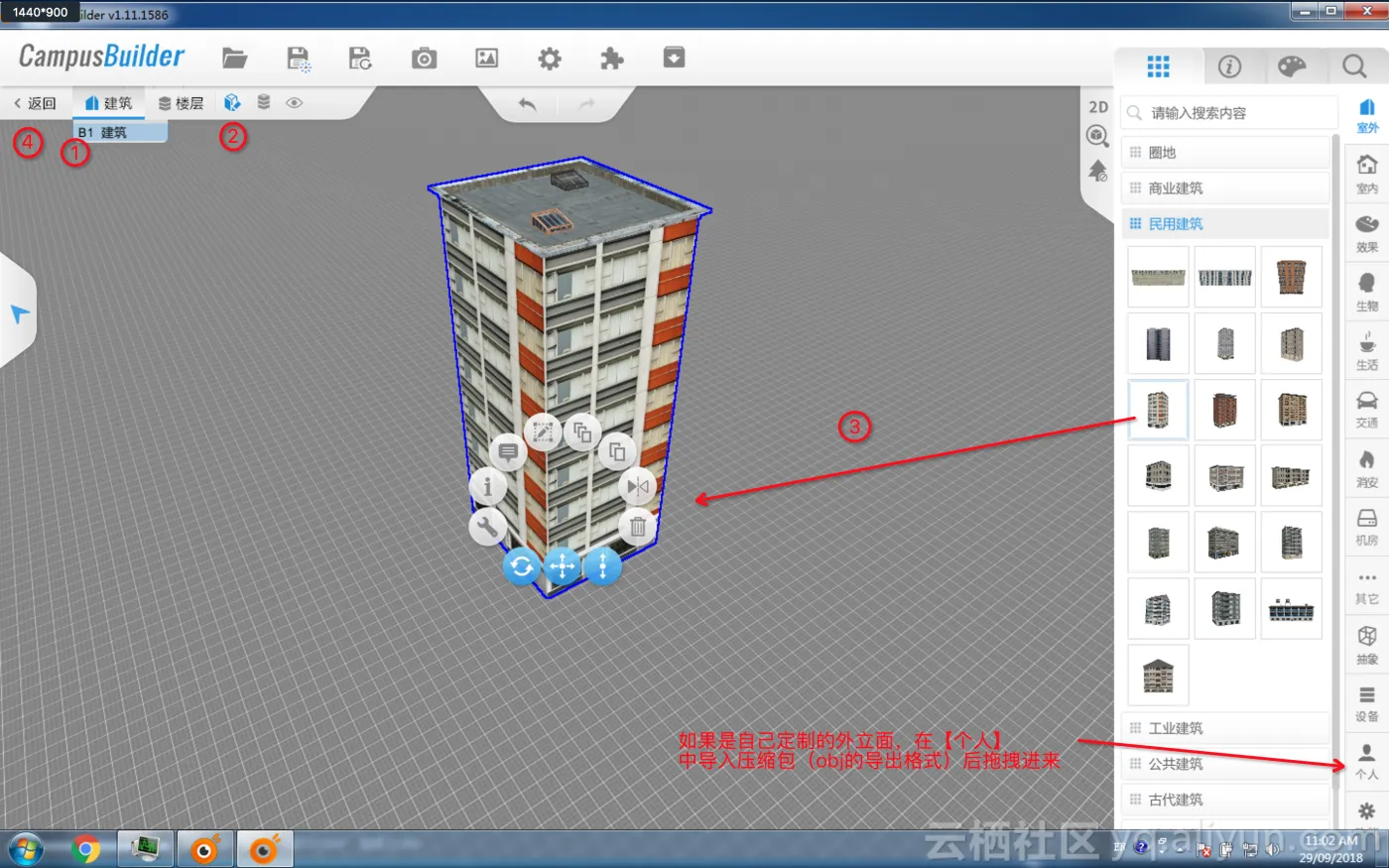Select the 楼层 tab
This screenshot has height=868, width=1389.
tap(181, 103)
